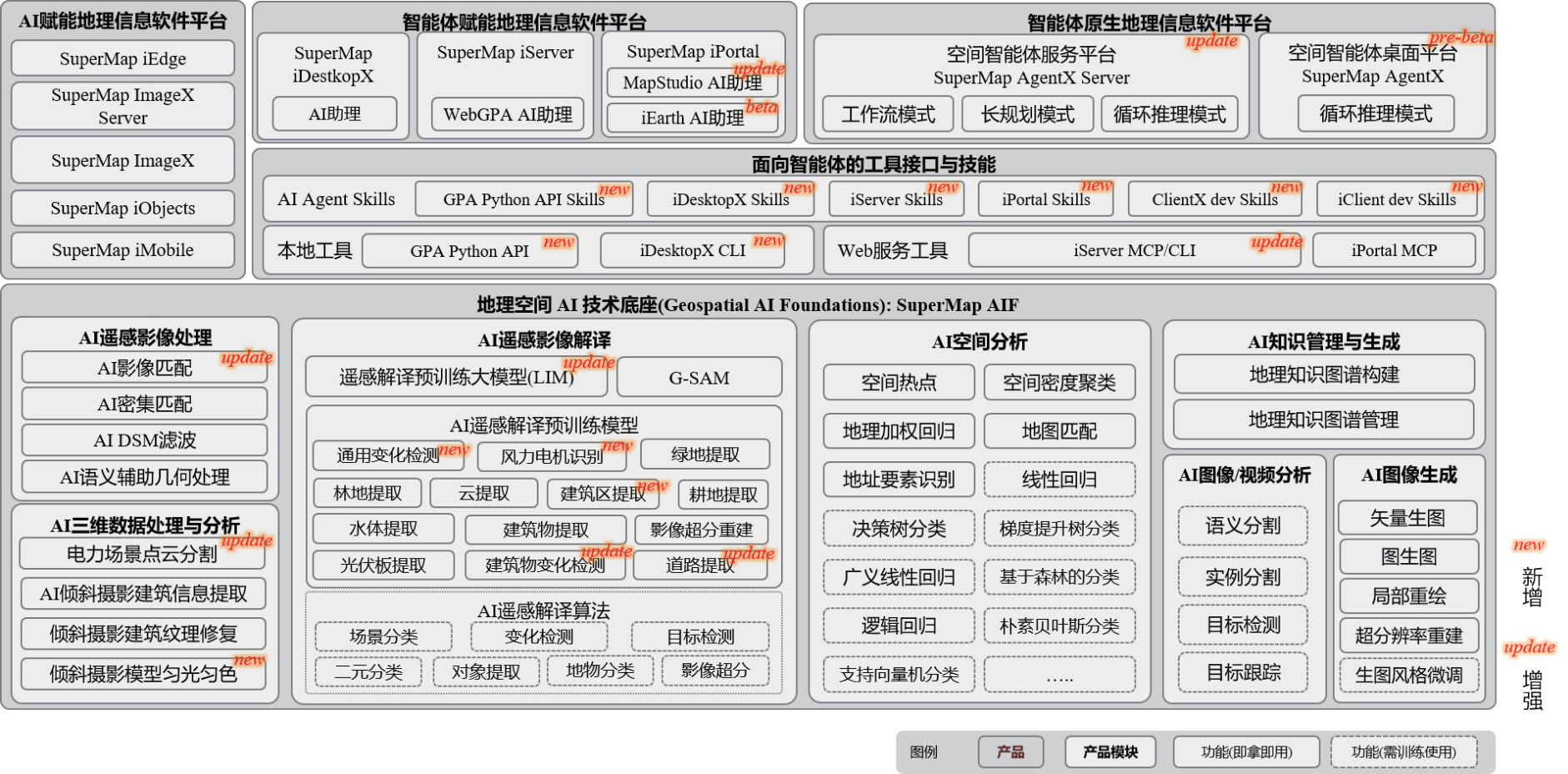Click the iClient dev Skills box
Image resolution: width=1568 pixels, height=774 pixels.
point(1396,199)
